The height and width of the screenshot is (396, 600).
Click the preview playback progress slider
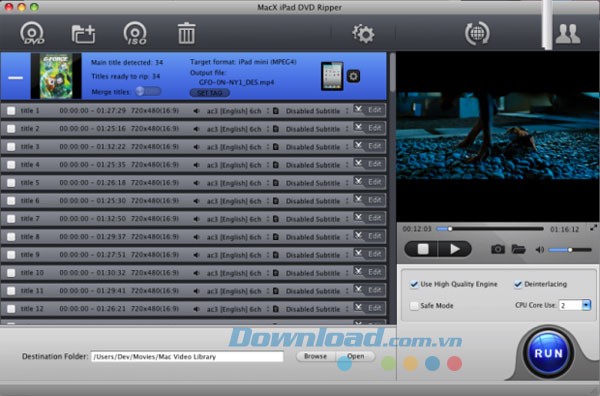tap(490, 229)
